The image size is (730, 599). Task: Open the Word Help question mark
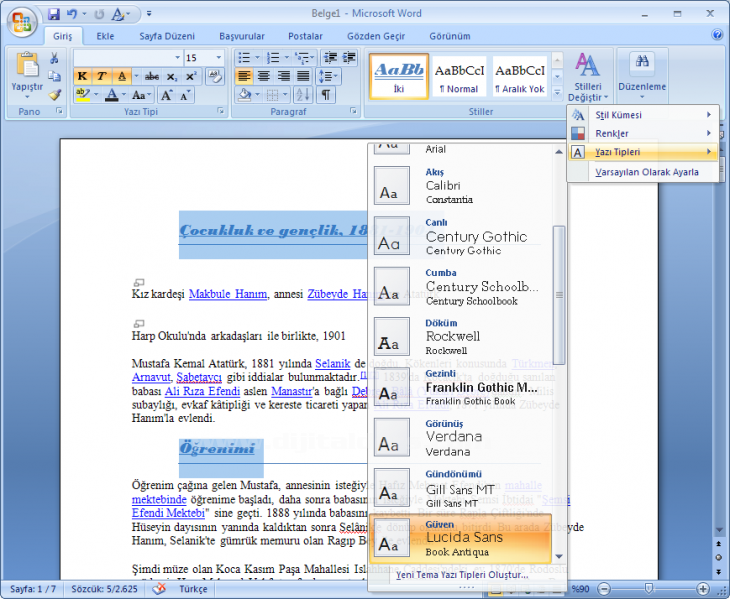(717, 35)
